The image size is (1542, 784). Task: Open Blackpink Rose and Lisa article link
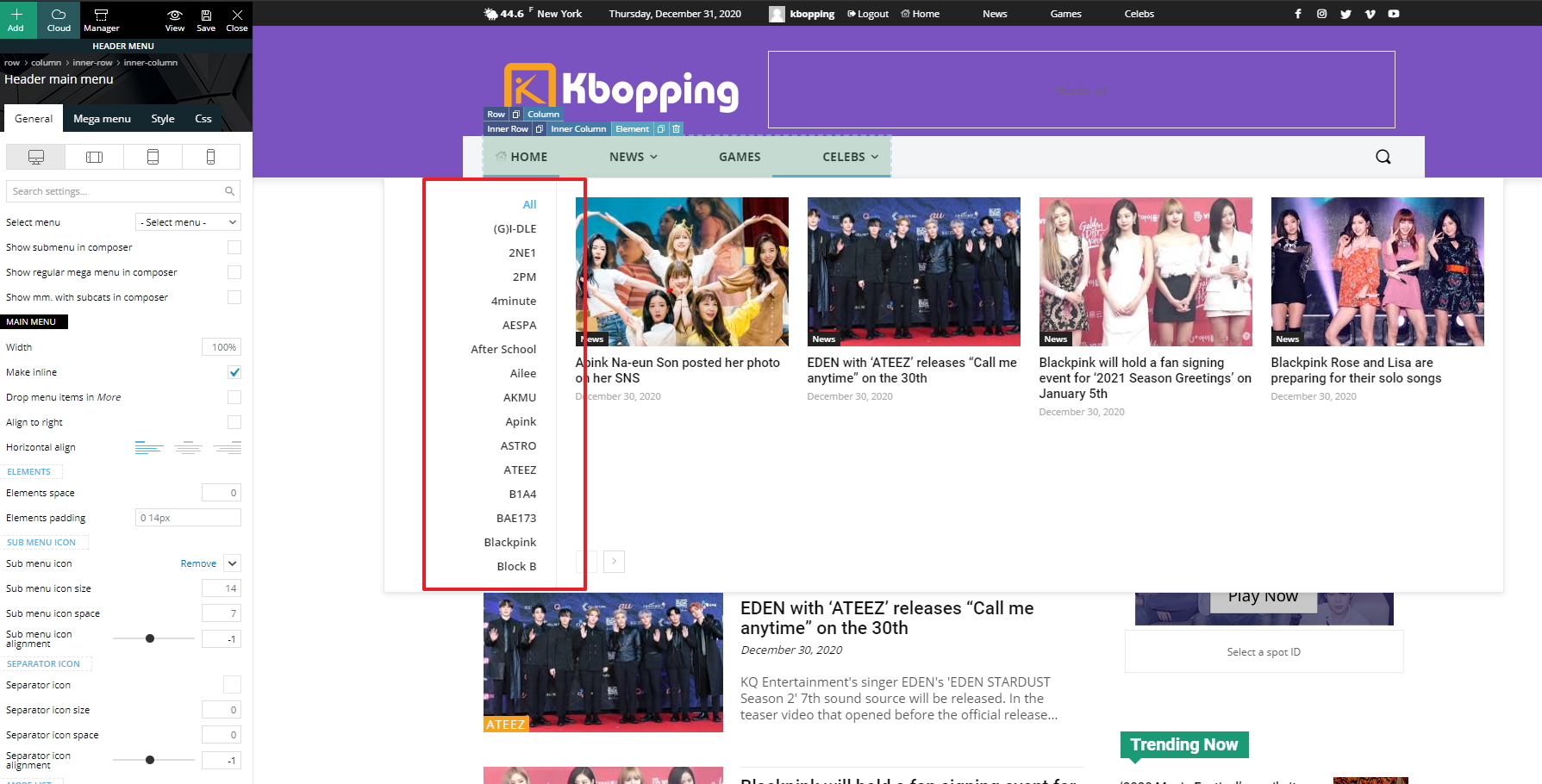coord(1356,370)
